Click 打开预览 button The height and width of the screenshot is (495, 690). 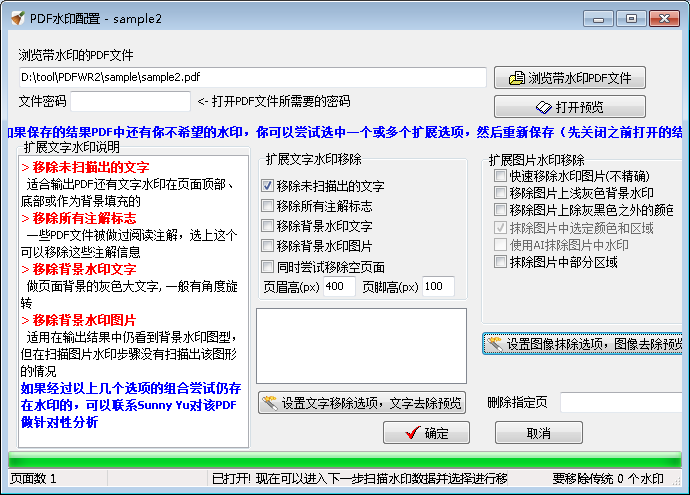tap(570, 107)
